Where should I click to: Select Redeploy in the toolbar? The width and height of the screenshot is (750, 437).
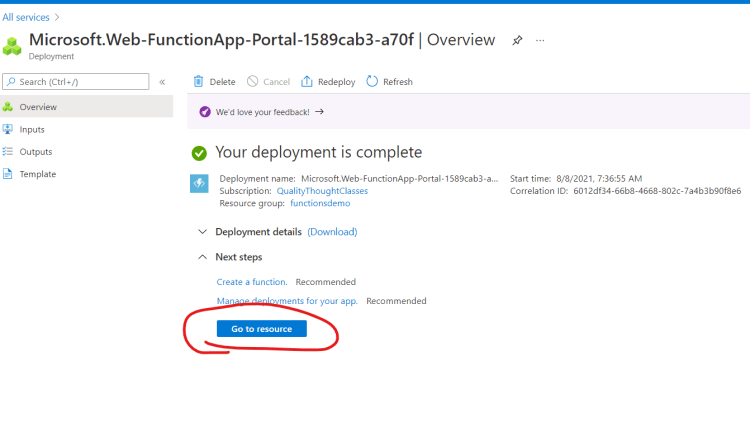pos(337,82)
